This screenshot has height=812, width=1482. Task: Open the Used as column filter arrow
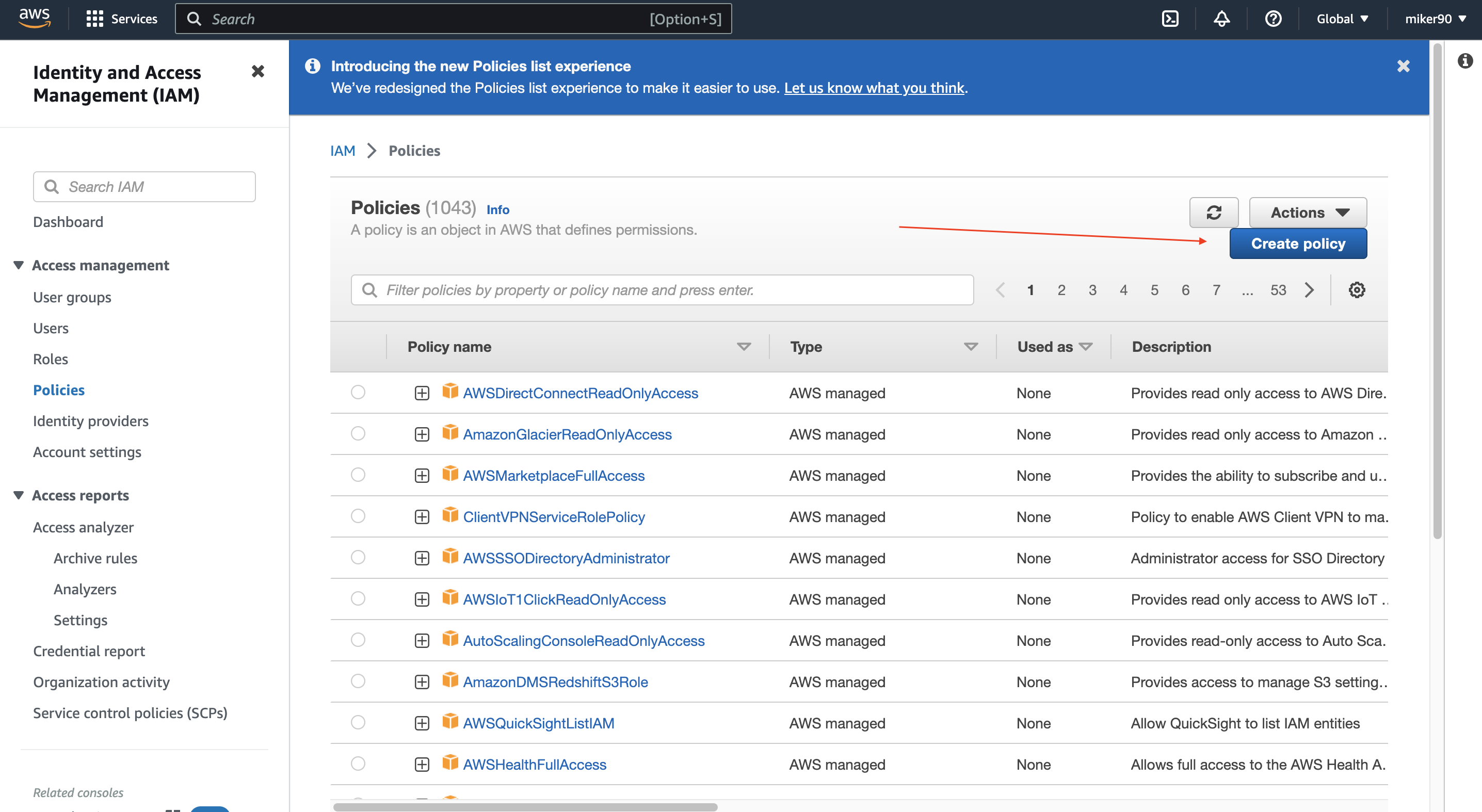click(x=1086, y=347)
